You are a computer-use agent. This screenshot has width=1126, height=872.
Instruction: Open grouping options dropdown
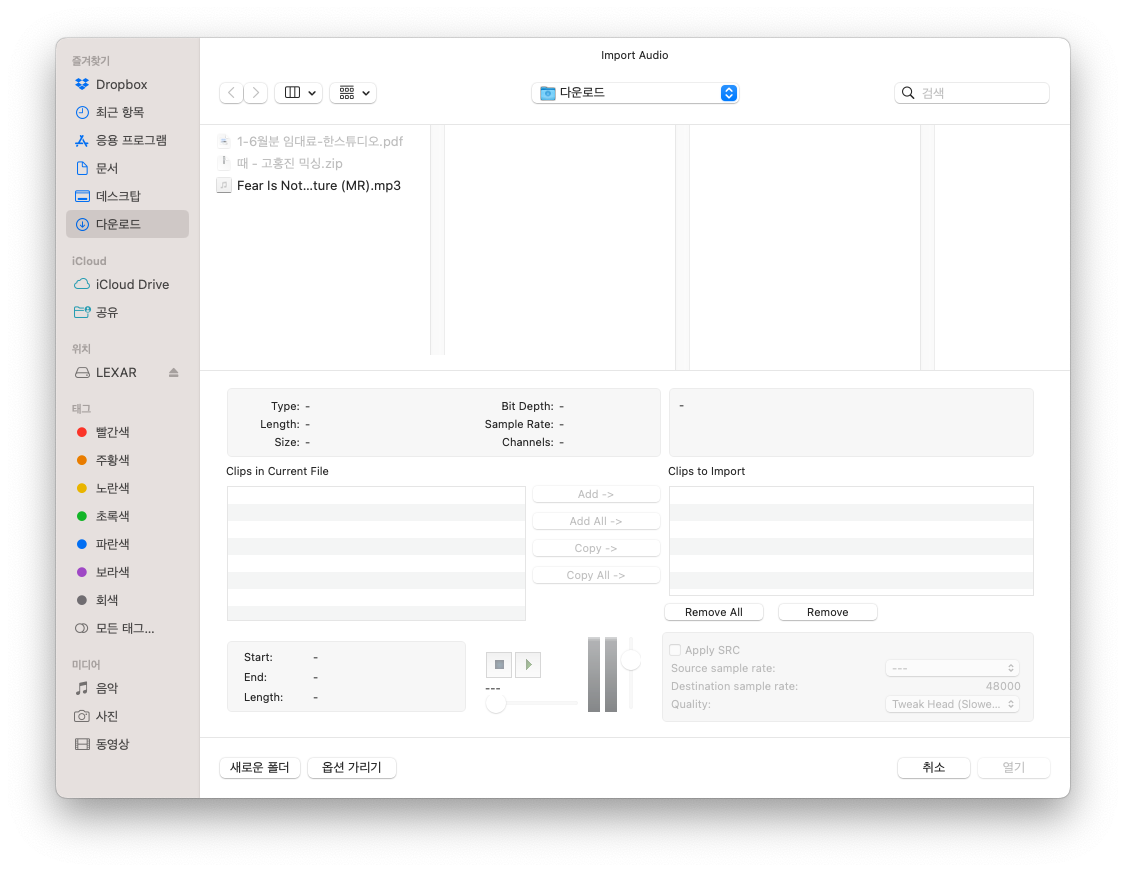353,93
